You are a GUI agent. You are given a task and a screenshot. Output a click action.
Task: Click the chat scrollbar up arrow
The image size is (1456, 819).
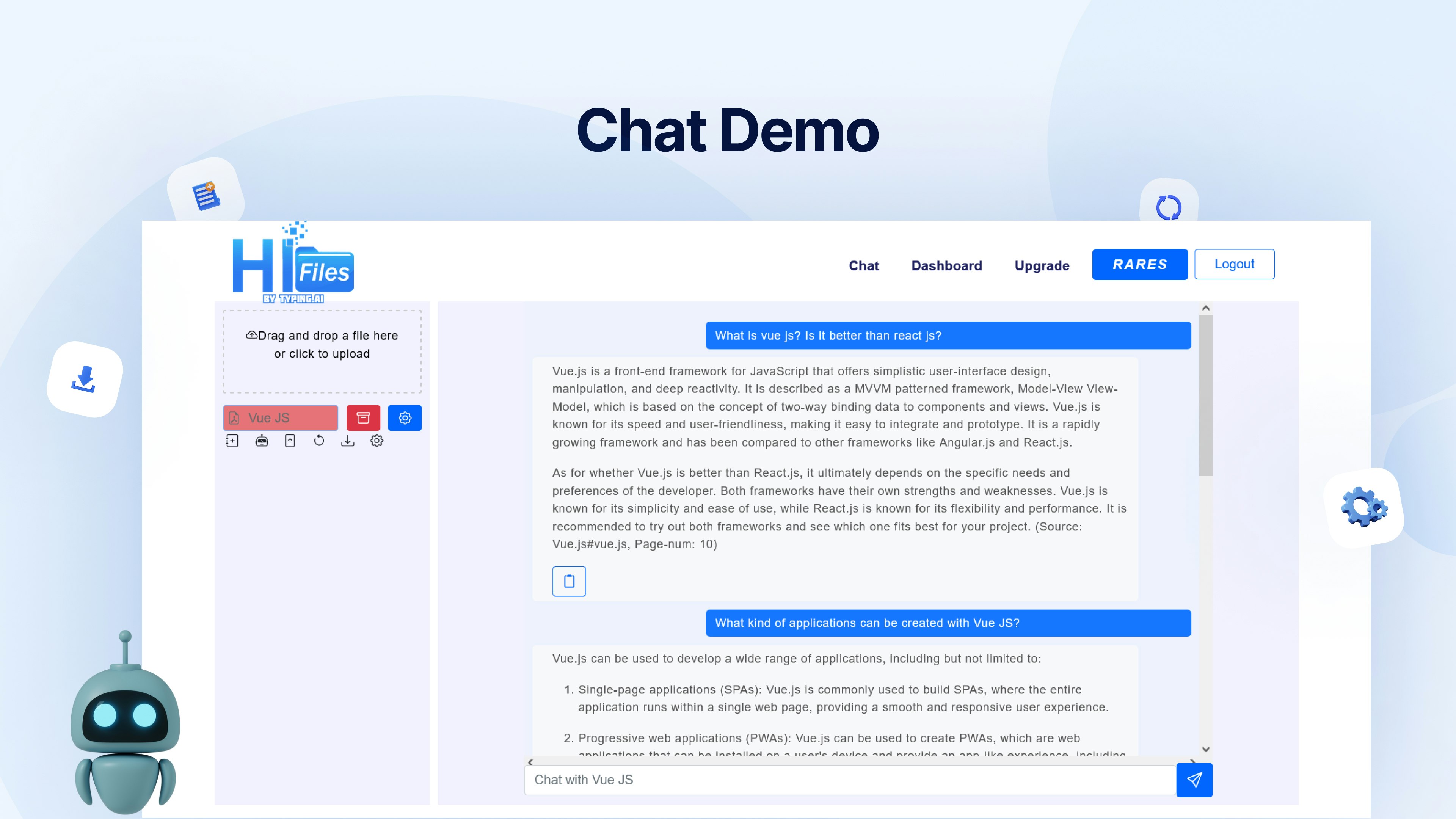1206,308
